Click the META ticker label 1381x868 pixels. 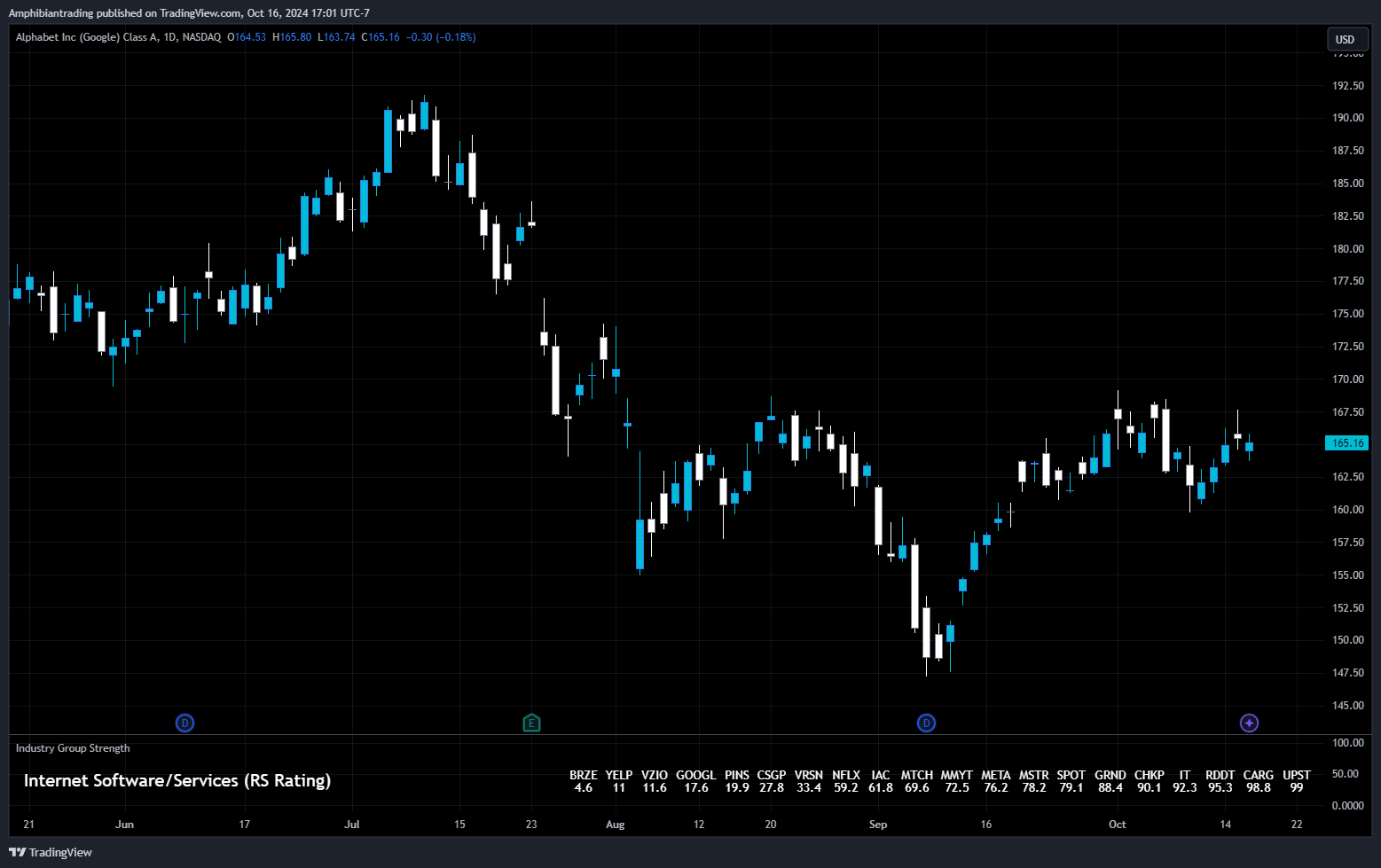[996, 775]
